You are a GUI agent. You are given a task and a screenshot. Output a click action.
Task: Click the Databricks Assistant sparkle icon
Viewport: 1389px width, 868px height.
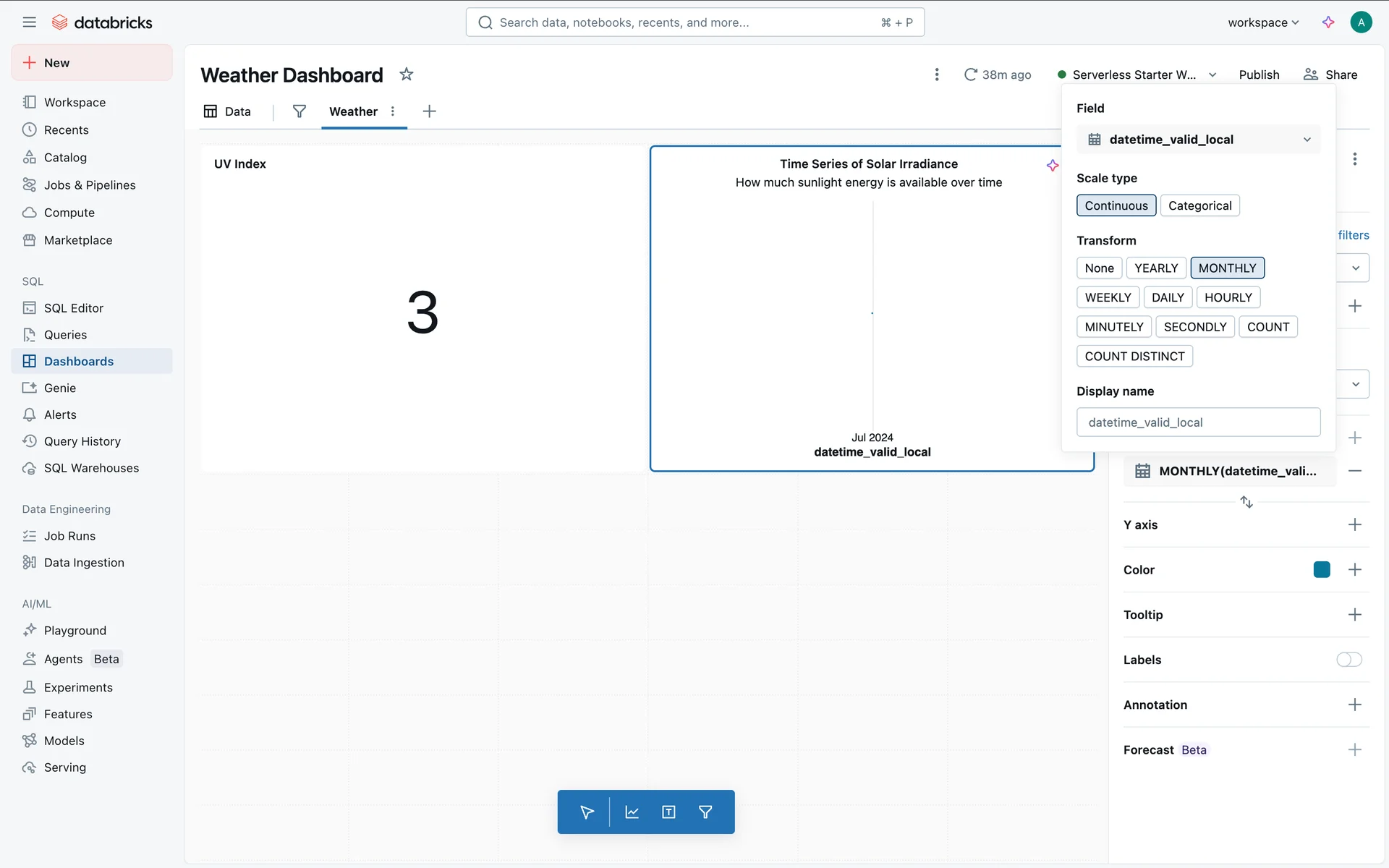(x=1328, y=22)
